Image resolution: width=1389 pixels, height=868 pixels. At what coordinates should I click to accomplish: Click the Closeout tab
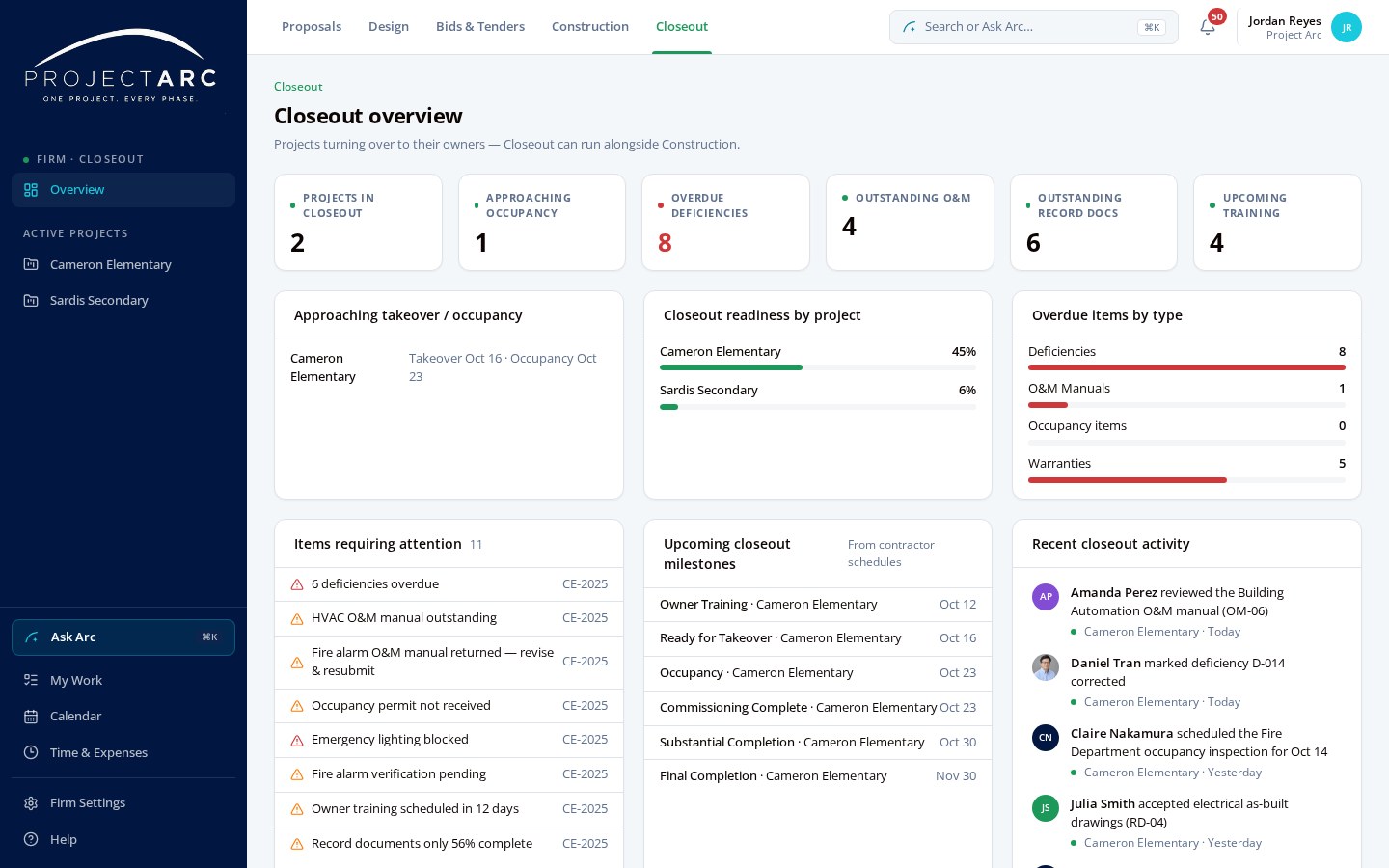click(x=682, y=27)
